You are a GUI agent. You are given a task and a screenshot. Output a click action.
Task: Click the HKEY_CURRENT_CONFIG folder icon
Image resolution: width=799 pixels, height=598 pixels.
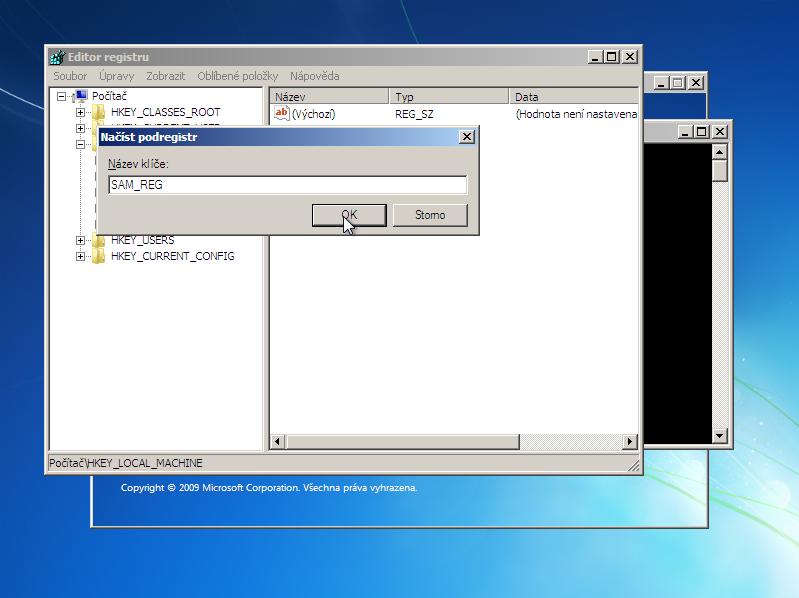[98, 256]
